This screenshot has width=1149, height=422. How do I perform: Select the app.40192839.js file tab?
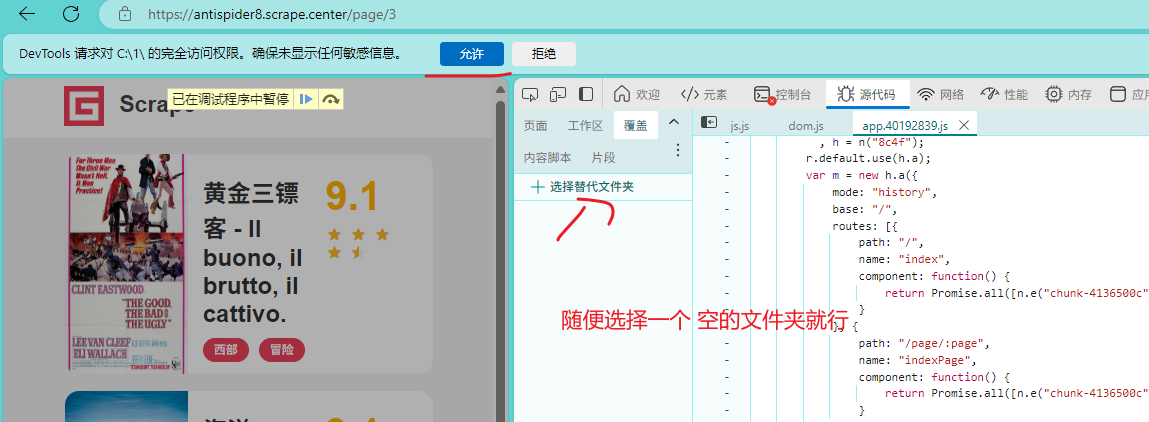tap(905, 126)
